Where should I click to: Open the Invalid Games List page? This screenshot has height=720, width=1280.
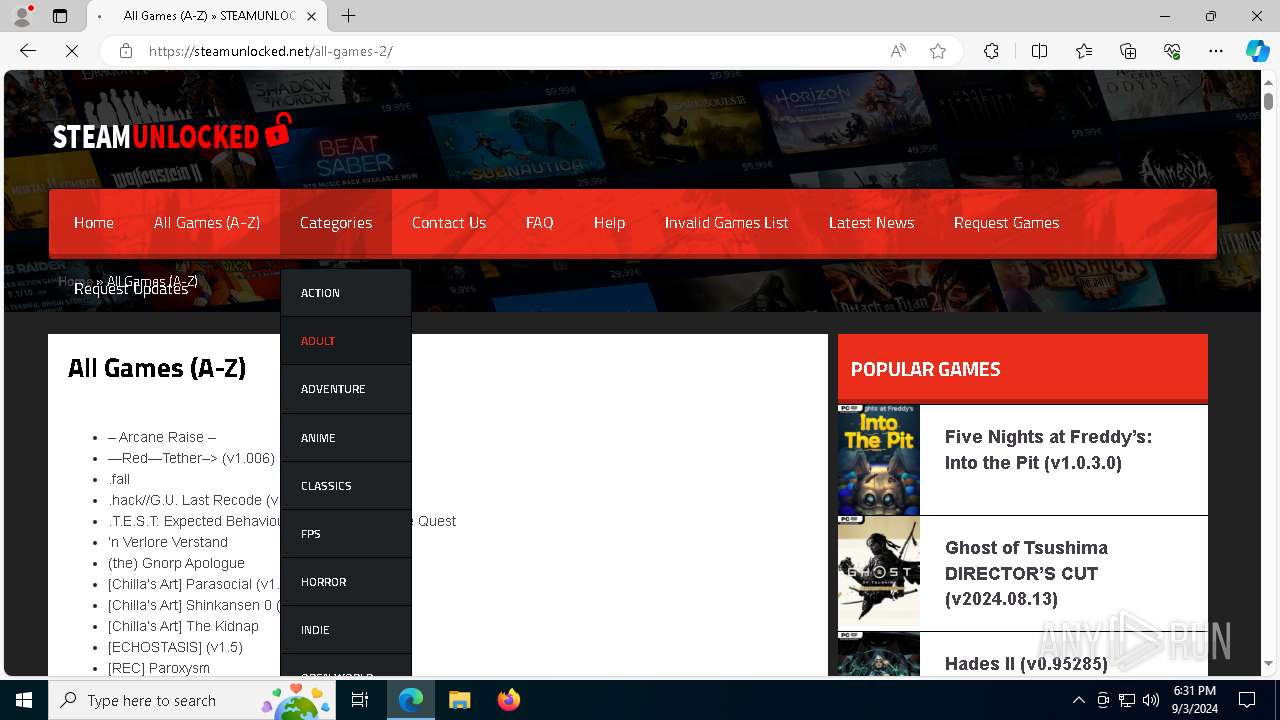tap(727, 223)
